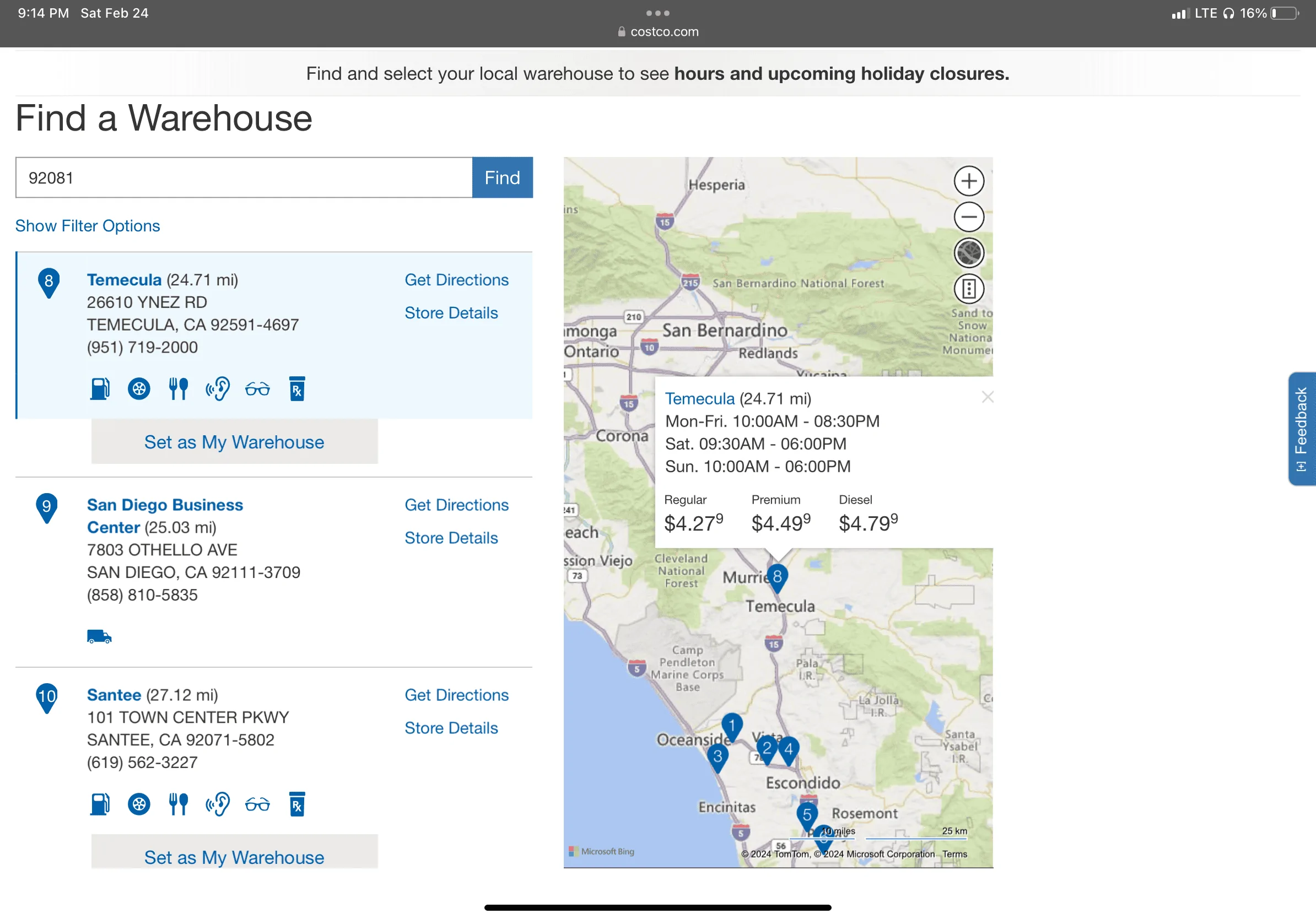This screenshot has width=1316, height=919.
Task: Expand Show Filter Options
Action: pos(87,226)
